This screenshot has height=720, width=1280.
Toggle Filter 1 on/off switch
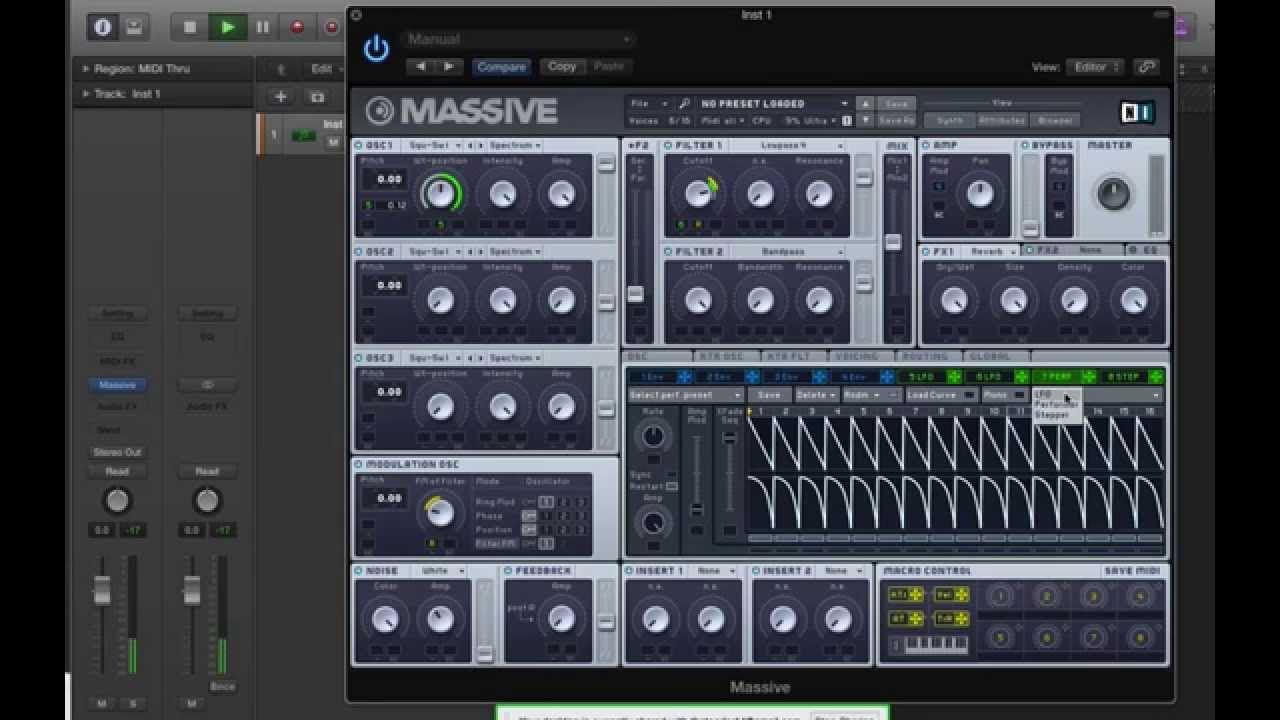[x=669, y=146]
